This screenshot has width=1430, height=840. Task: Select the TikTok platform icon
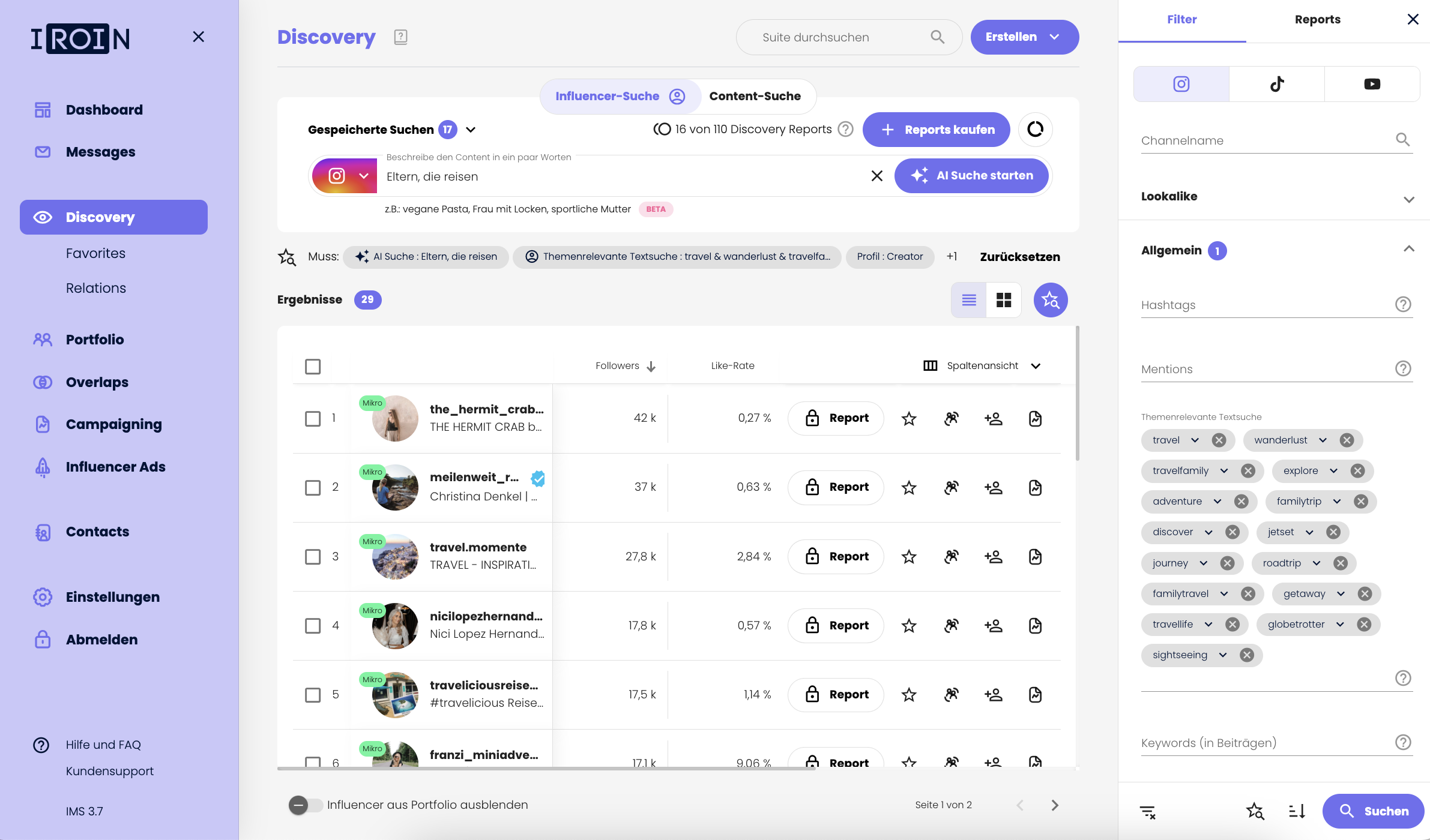point(1275,83)
